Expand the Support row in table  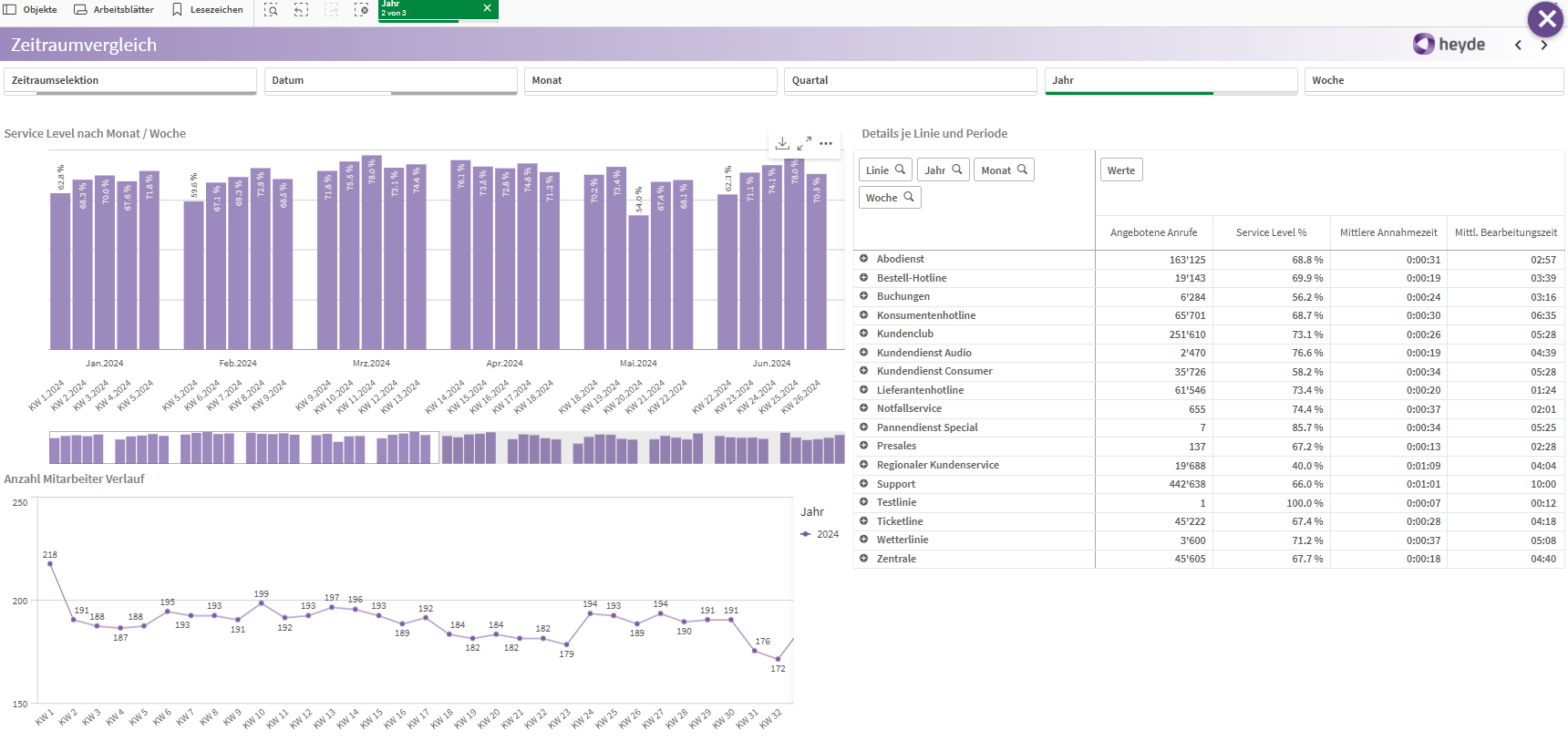(863, 484)
